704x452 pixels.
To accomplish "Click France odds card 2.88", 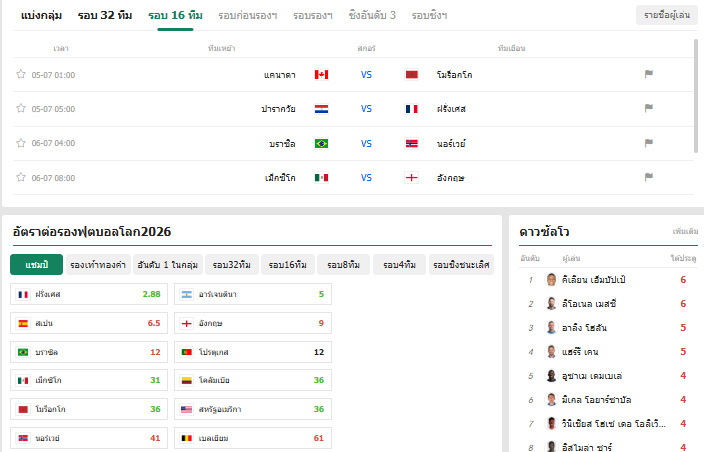I will pos(89,294).
